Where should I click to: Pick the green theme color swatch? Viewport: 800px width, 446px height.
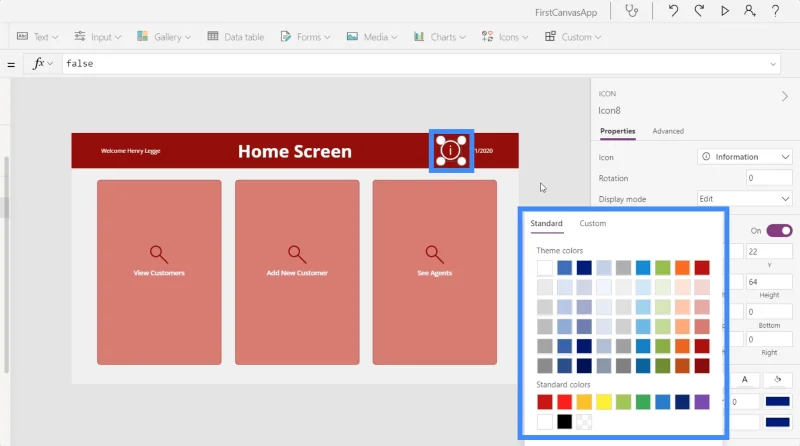(662, 267)
